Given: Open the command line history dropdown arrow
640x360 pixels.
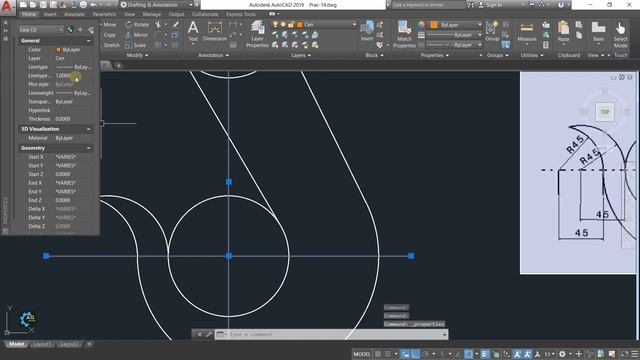Looking at the screenshot, I should pyautogui.click(x=444, y=334).
